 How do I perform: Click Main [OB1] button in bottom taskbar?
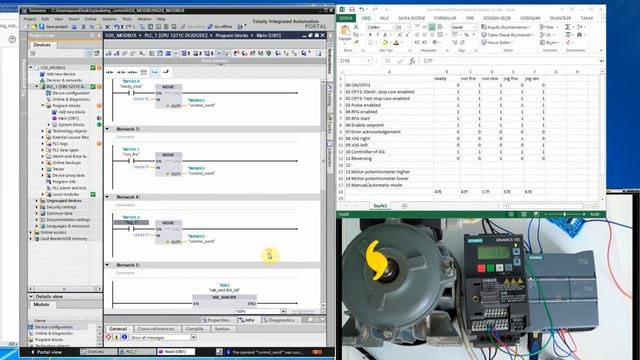pos(176,351)
